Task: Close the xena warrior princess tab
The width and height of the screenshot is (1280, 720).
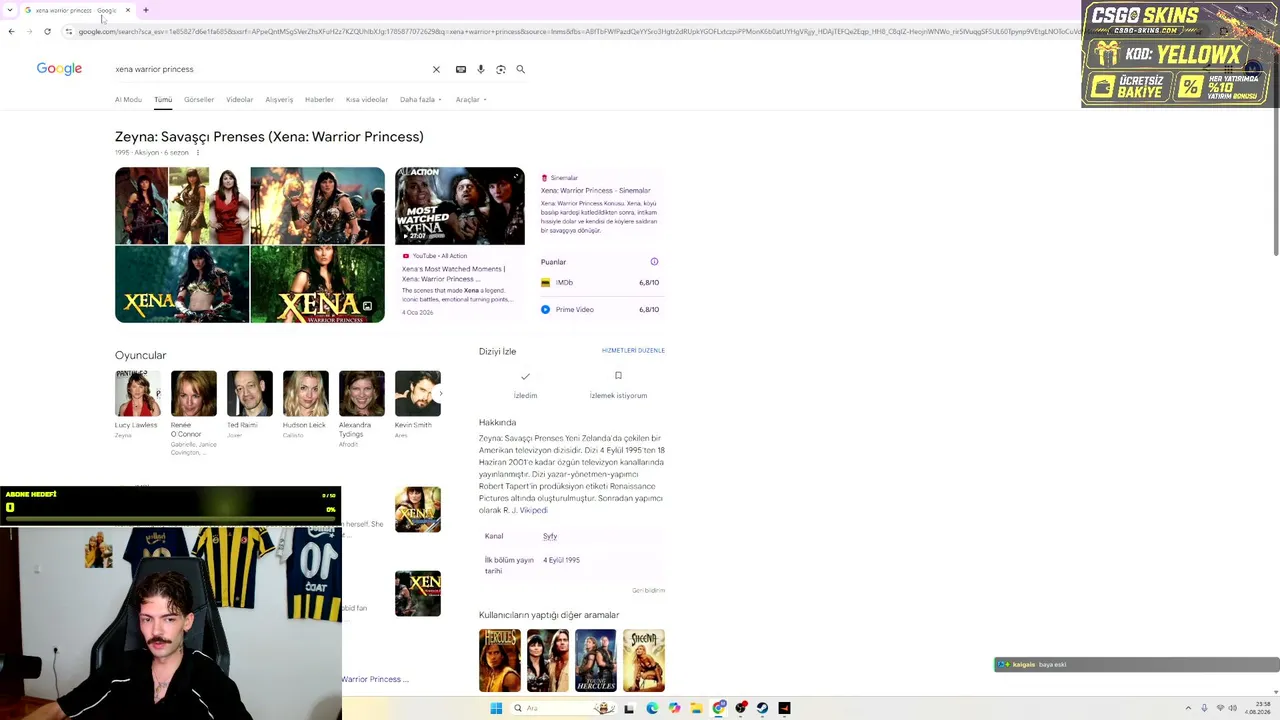Action: pyautogui.click(x=128, y=10)
